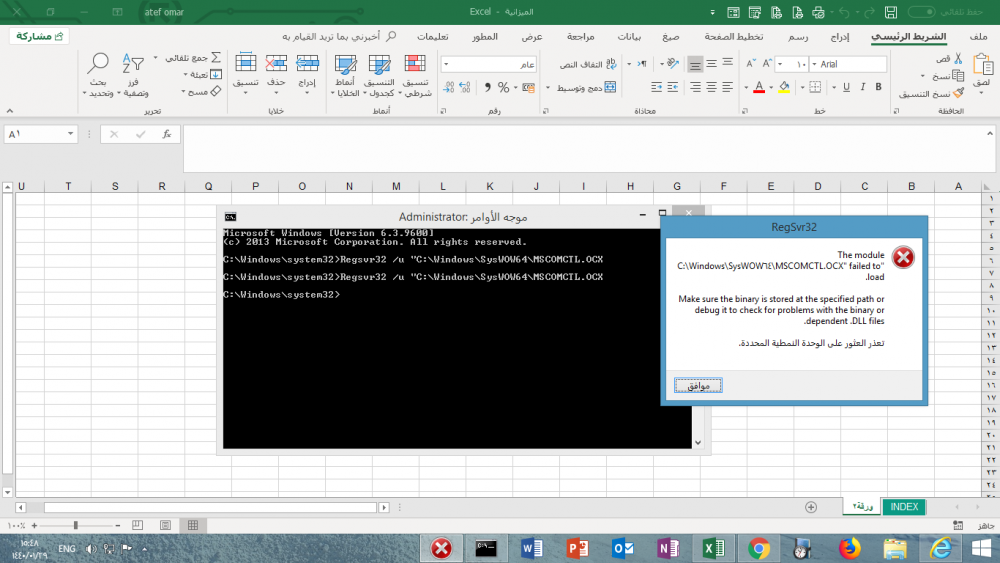1000x563 pixels.
Task: Click the Save icon in title bar
Action: (x=890, y=12)
